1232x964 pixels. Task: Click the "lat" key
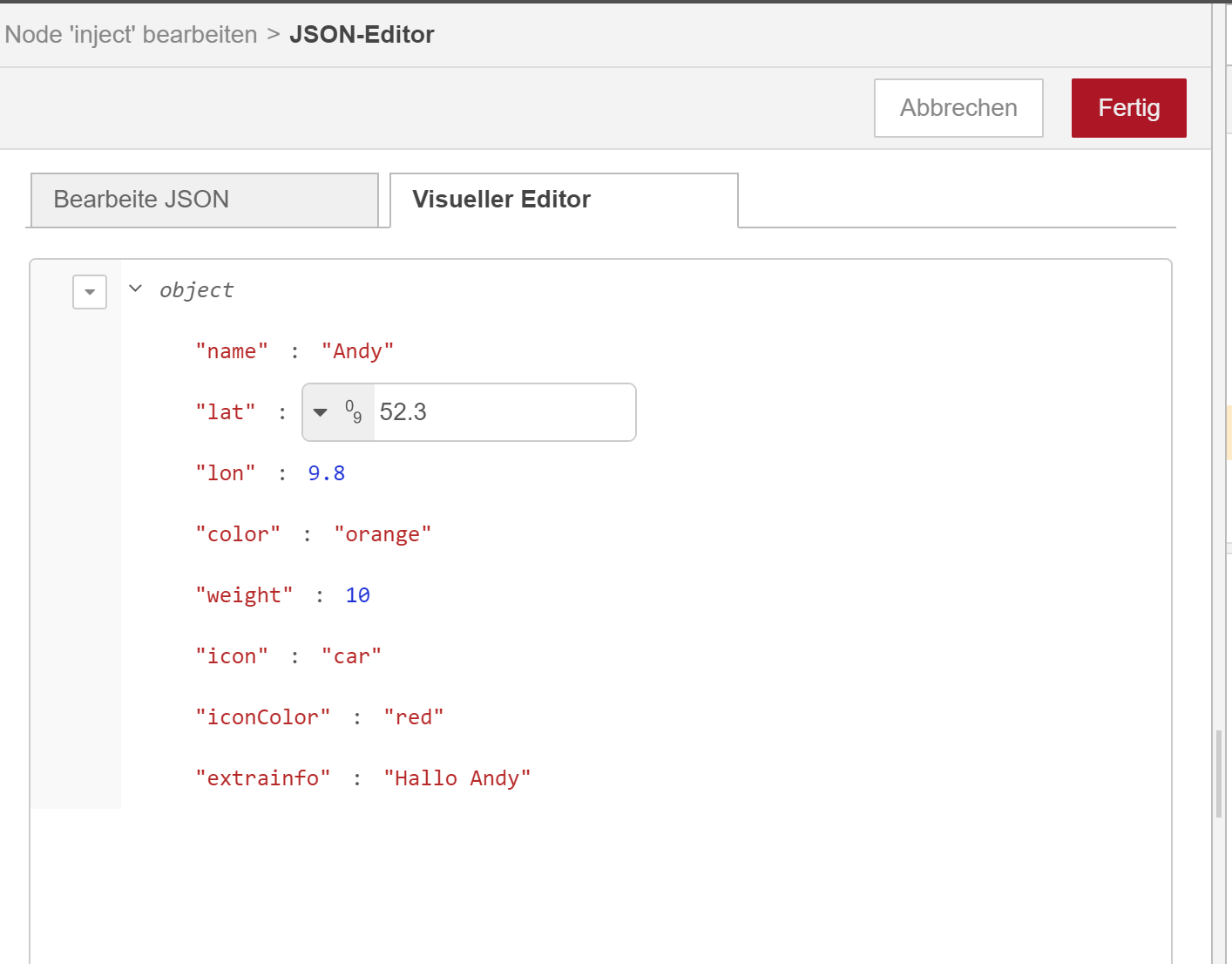226,412
